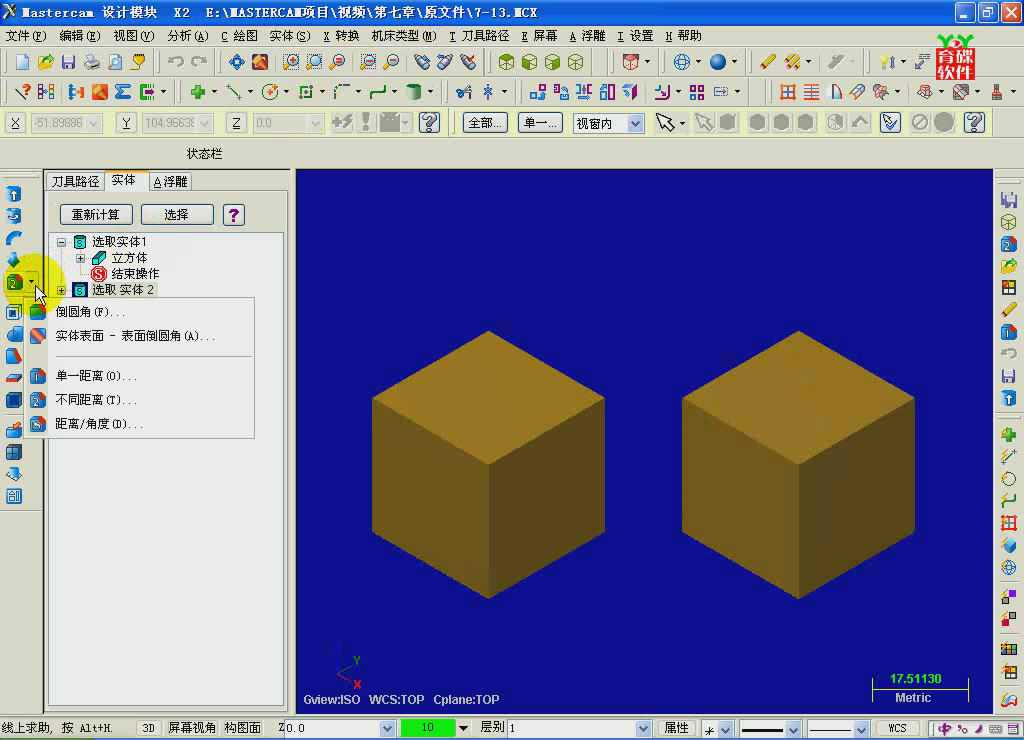Click the 全部... selection button

[x=485, y=123]
